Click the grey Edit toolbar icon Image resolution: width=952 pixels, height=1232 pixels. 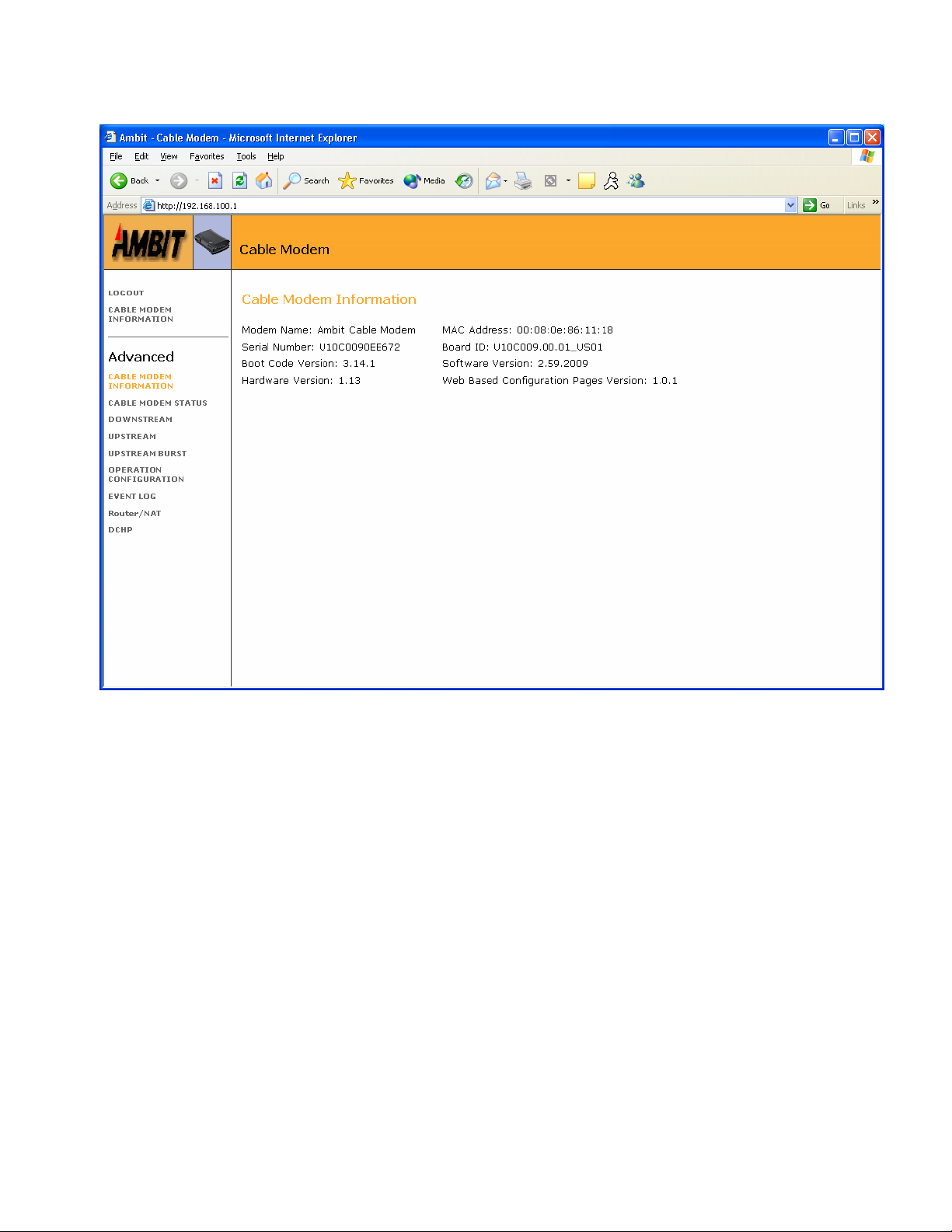pyautogui.click(x=550, y=181)
